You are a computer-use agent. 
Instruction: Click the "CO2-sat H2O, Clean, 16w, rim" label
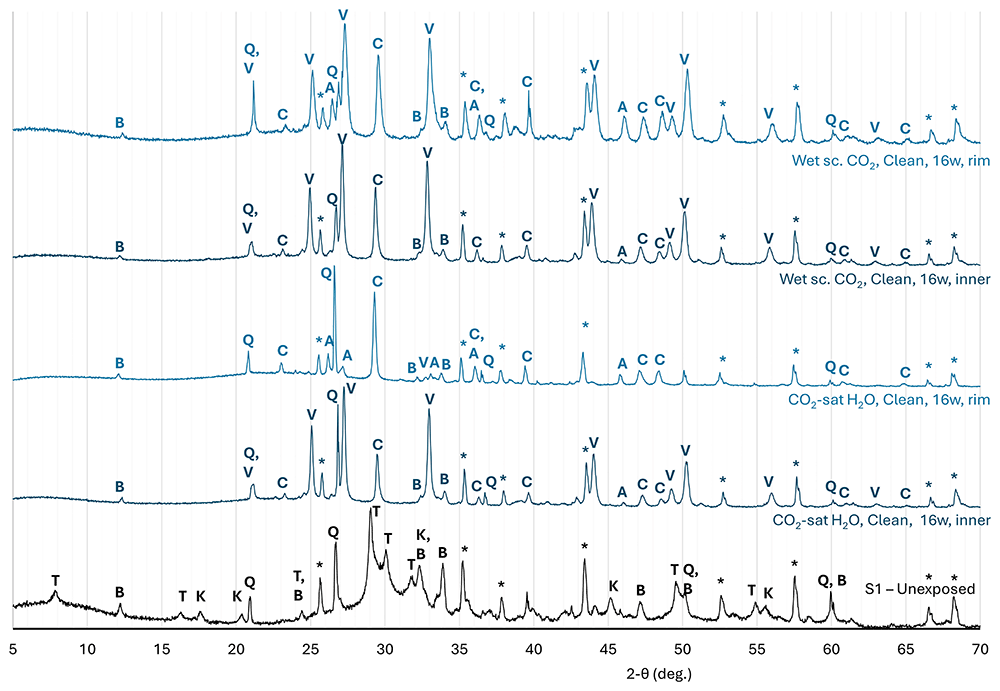click(x=889, y=400)
